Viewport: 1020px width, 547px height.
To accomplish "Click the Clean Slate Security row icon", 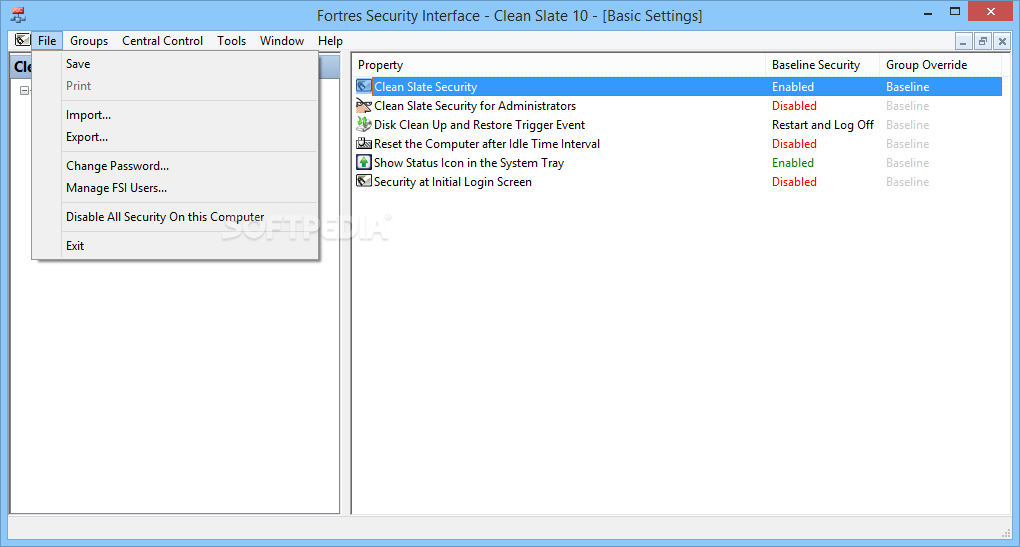I will pos(364,87).
